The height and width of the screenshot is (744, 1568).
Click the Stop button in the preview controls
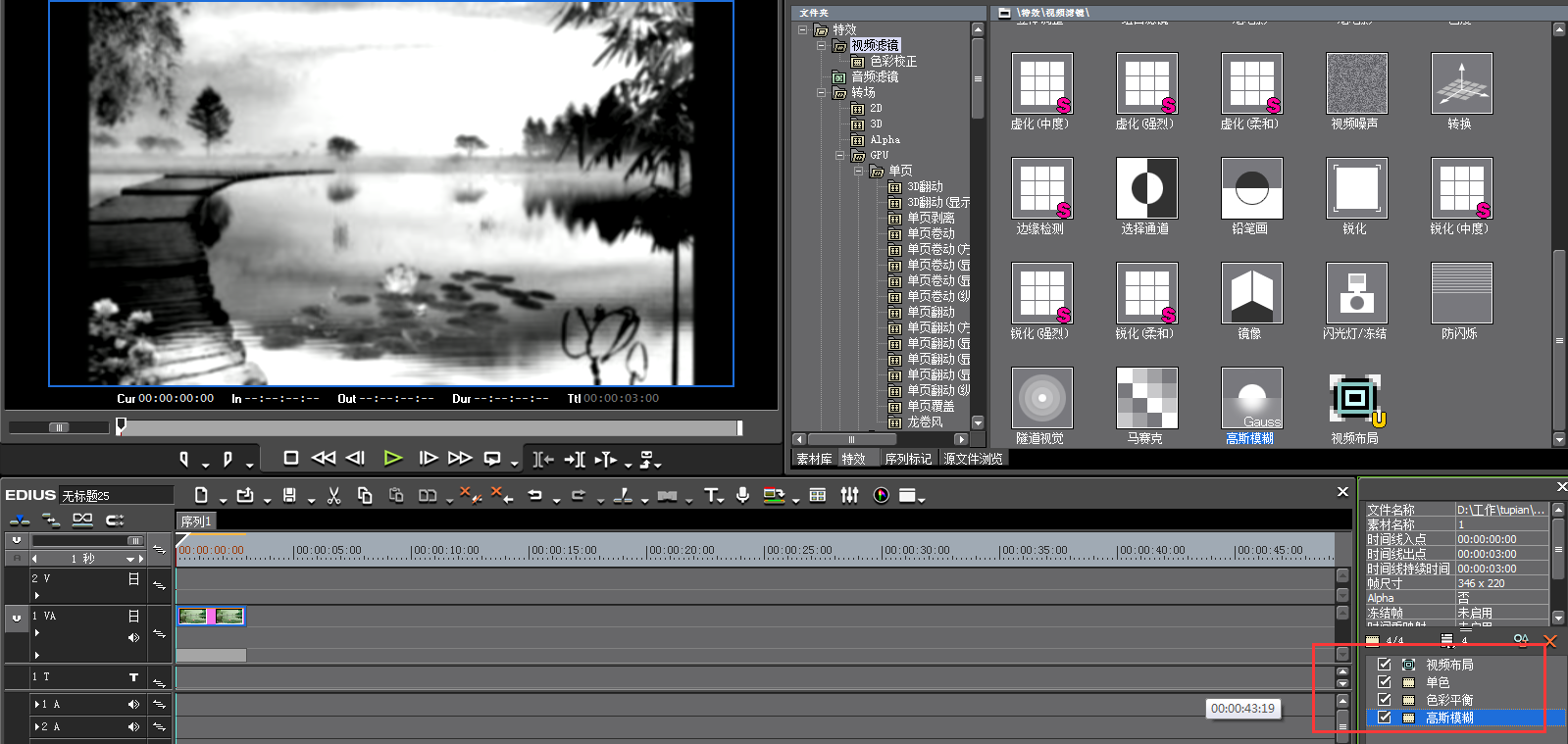[290, 458]
